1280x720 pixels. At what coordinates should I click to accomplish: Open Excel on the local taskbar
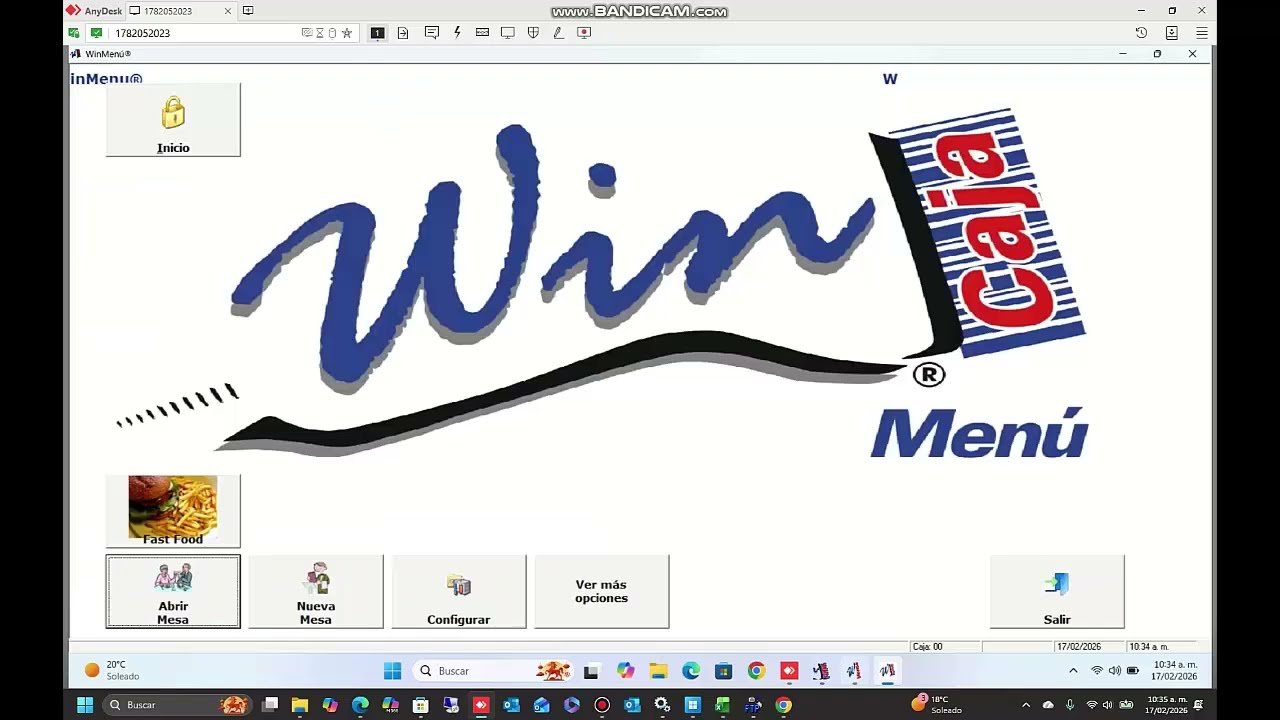722,705
